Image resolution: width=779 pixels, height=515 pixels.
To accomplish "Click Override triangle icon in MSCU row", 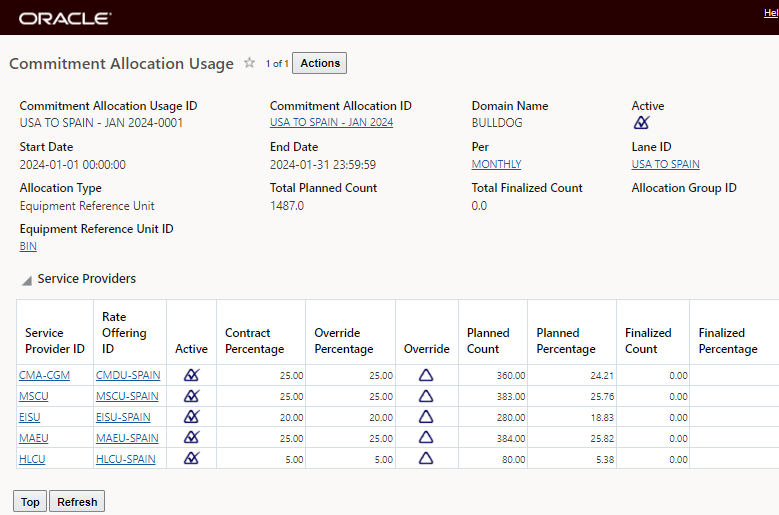I will click(426, 396).
